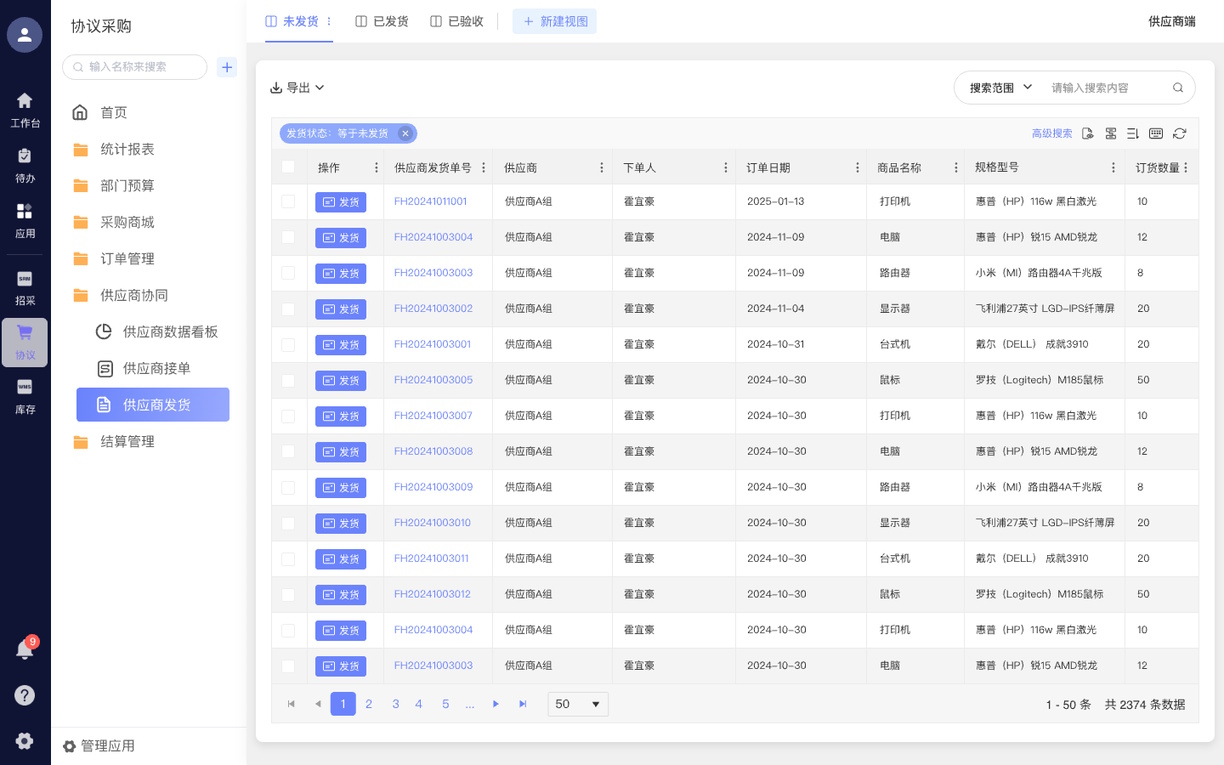The image size is (1224, 765).
Task: Toggle the select-all checkbox in table header
Action: pyautogui.click(x=288, y=167)
